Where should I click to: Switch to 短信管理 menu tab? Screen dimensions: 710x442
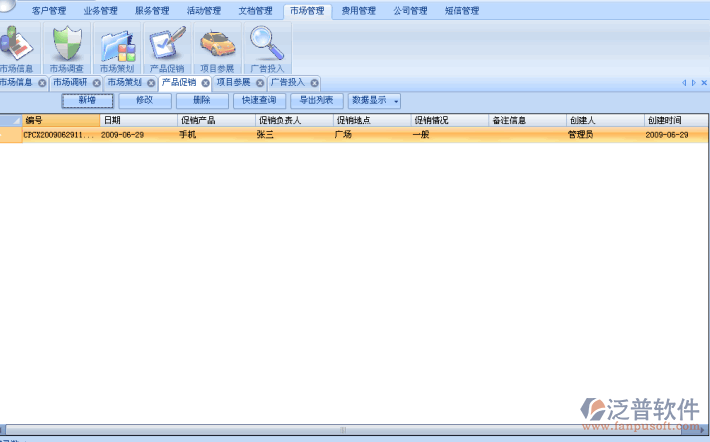pyautogui.click(x=462, y=10)
